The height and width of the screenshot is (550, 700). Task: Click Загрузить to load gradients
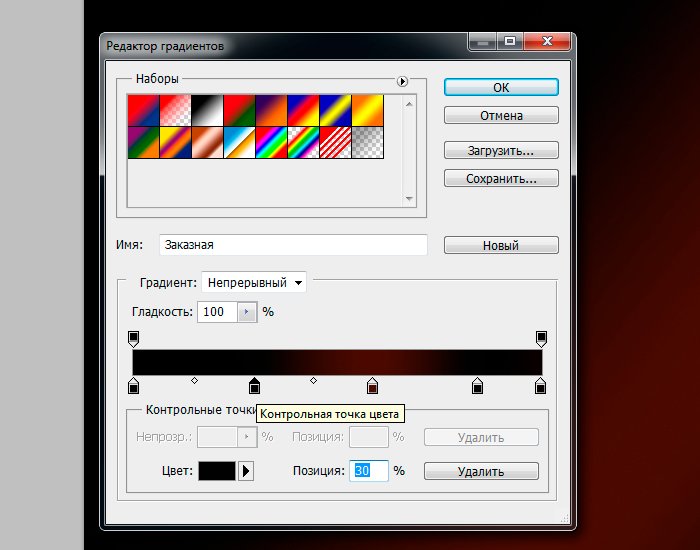pyautogui.click(x=501, y=151)
